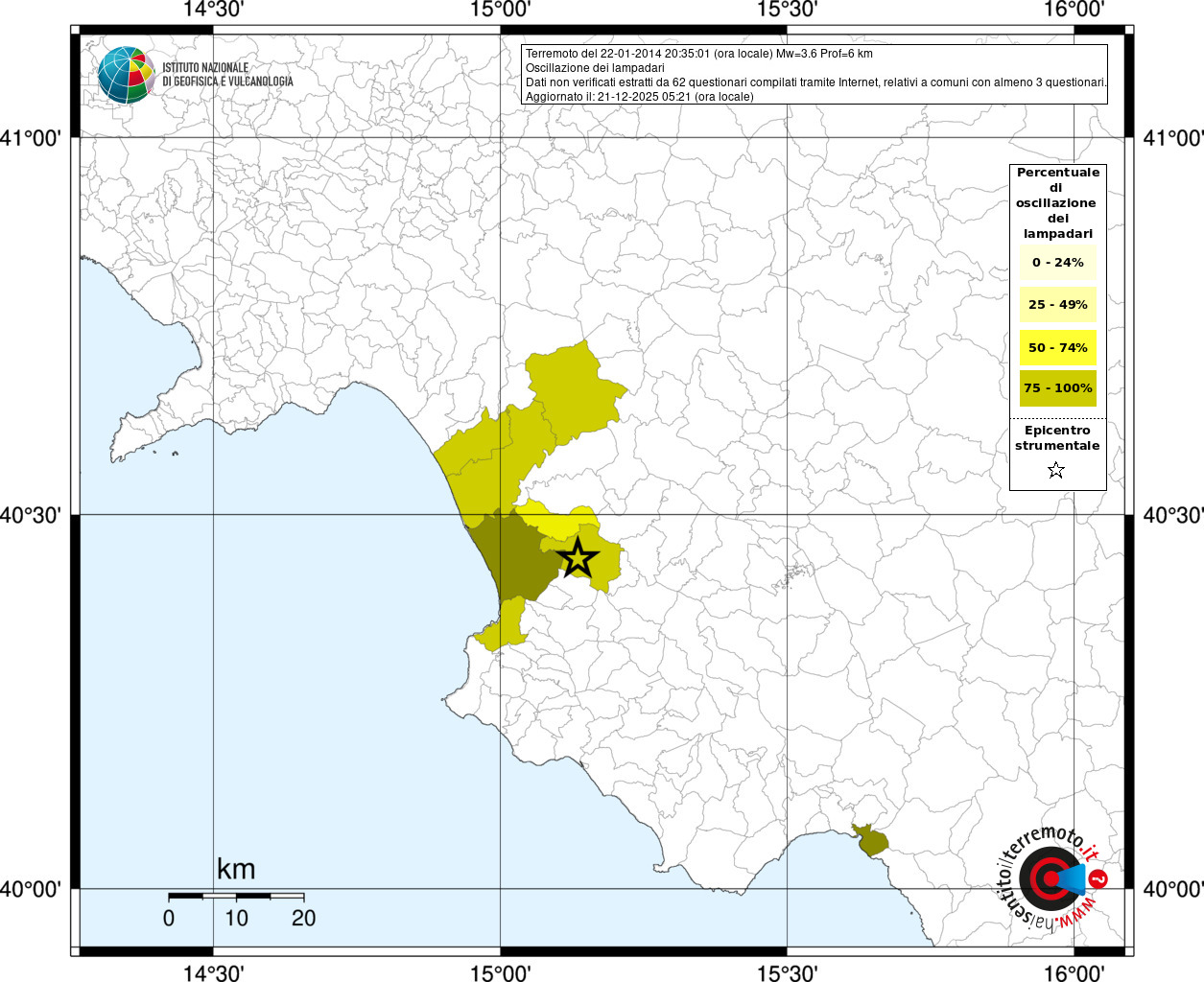The image size is (1204, 982).
Task: Click the right 41°00' latitude label
Action: click(x=1173, y=138)
